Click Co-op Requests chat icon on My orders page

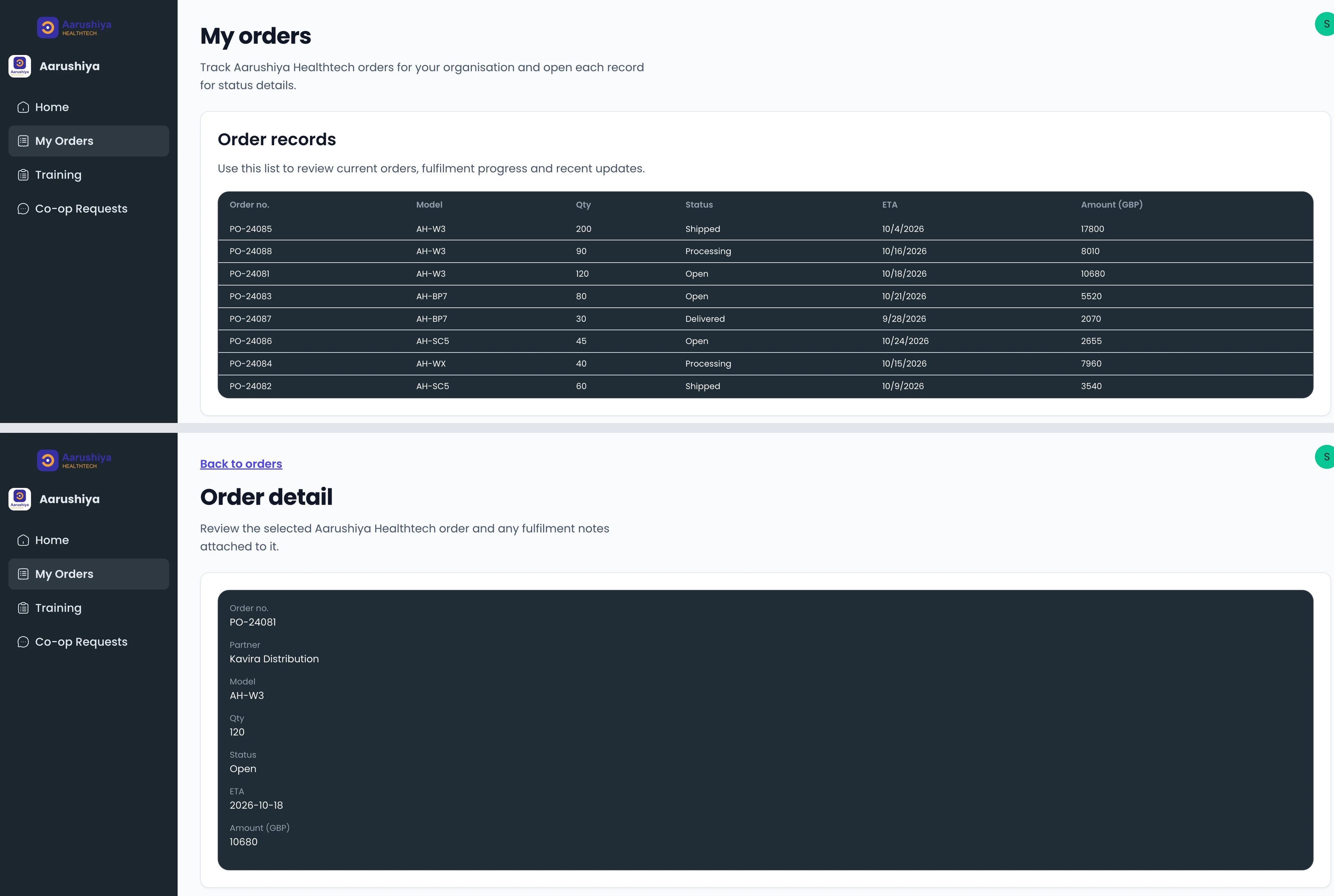(23, 209)
